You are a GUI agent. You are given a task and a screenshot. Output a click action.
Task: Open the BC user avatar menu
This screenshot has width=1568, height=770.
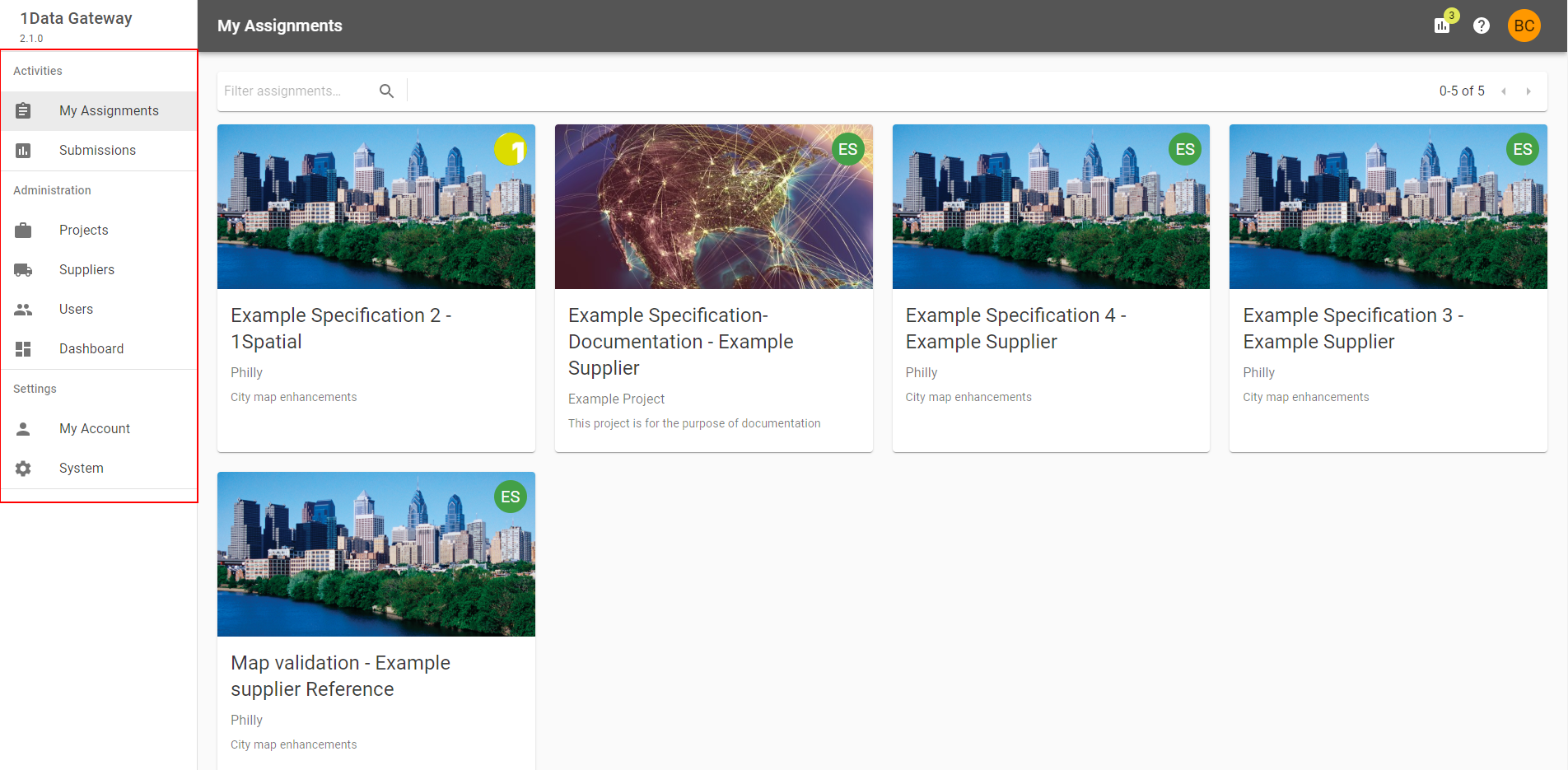[1524, 26]
